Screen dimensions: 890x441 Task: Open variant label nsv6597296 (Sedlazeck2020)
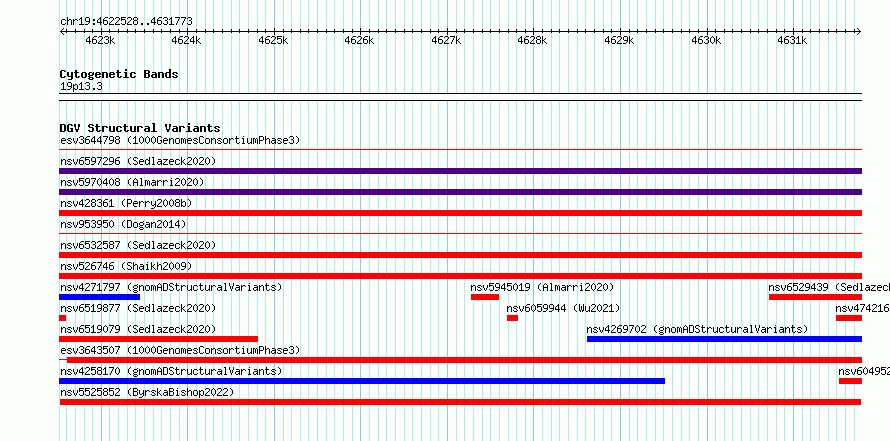click(138, 161)
